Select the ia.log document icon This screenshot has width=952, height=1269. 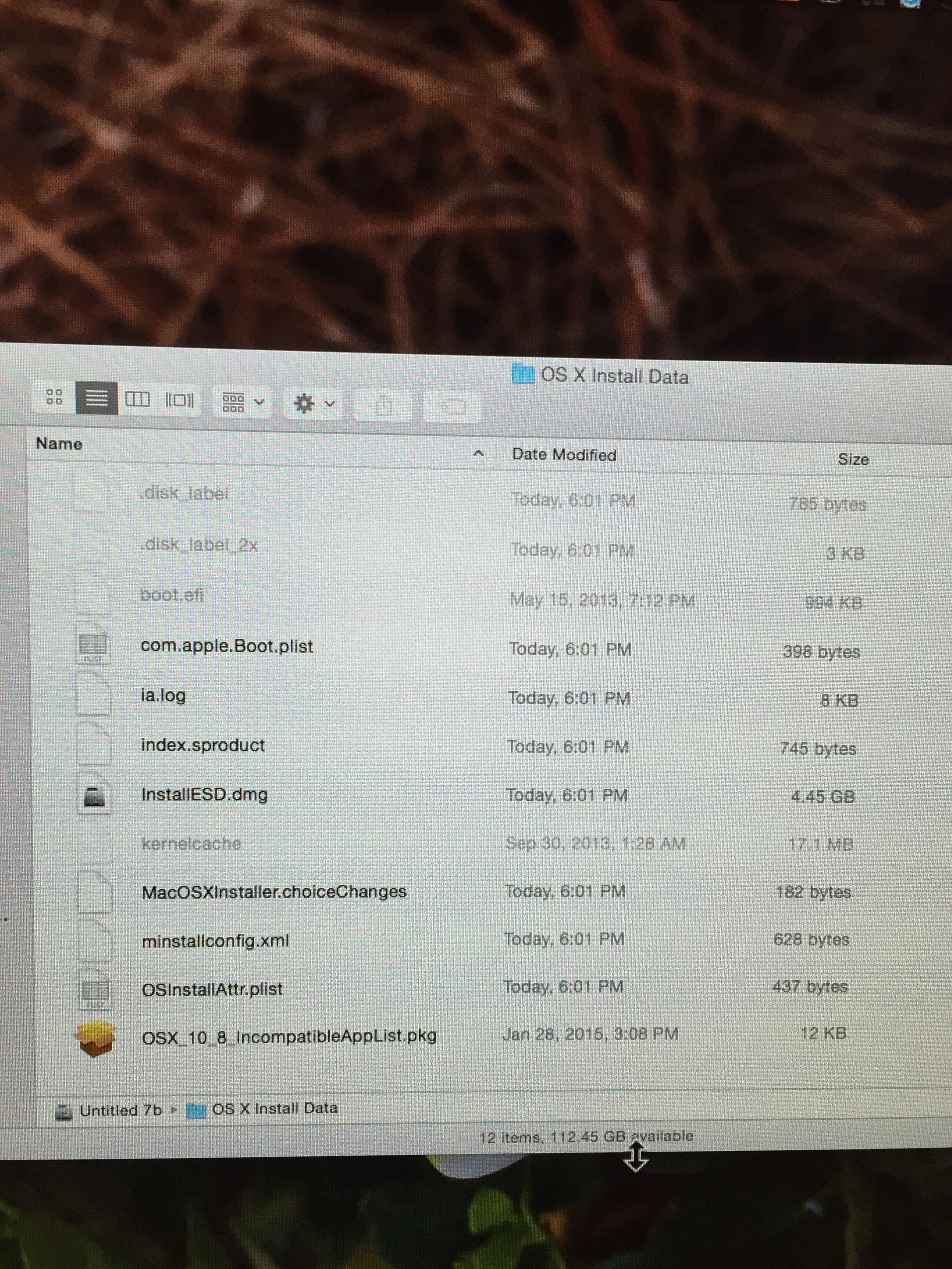pyautogui.click(x=93, y=693)
